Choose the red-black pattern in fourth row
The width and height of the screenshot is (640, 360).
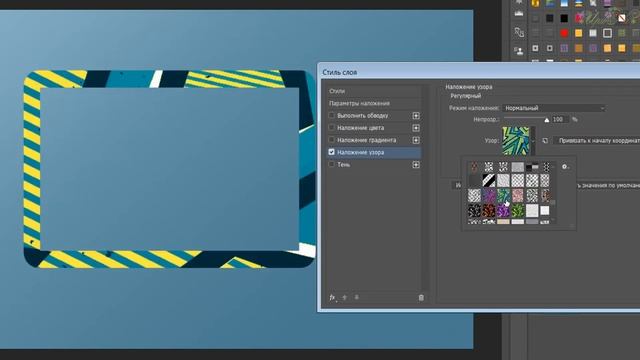click(489, 211)
